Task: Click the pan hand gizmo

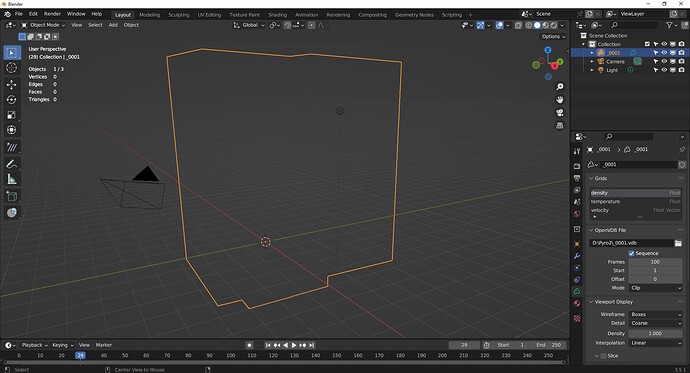Action: pos(560,99)
